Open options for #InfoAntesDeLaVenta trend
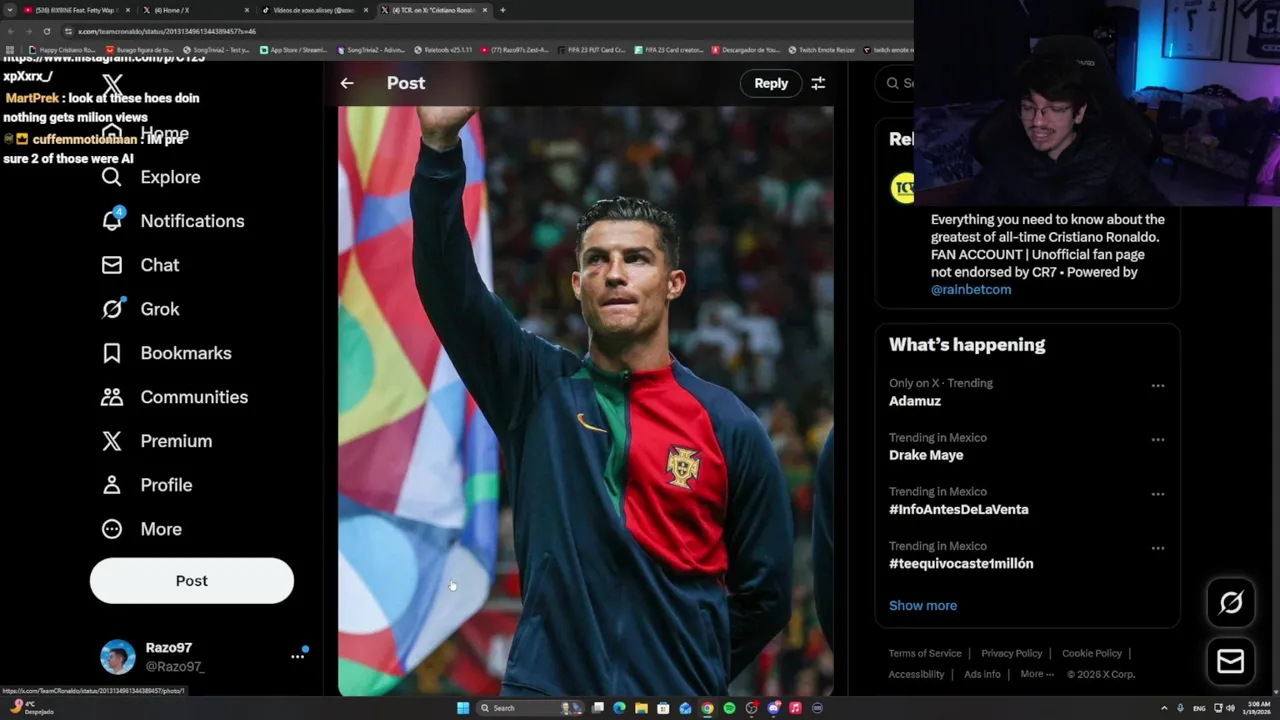The width and height of the screenshot is (1280, 720). click(x=1158, y=494)
